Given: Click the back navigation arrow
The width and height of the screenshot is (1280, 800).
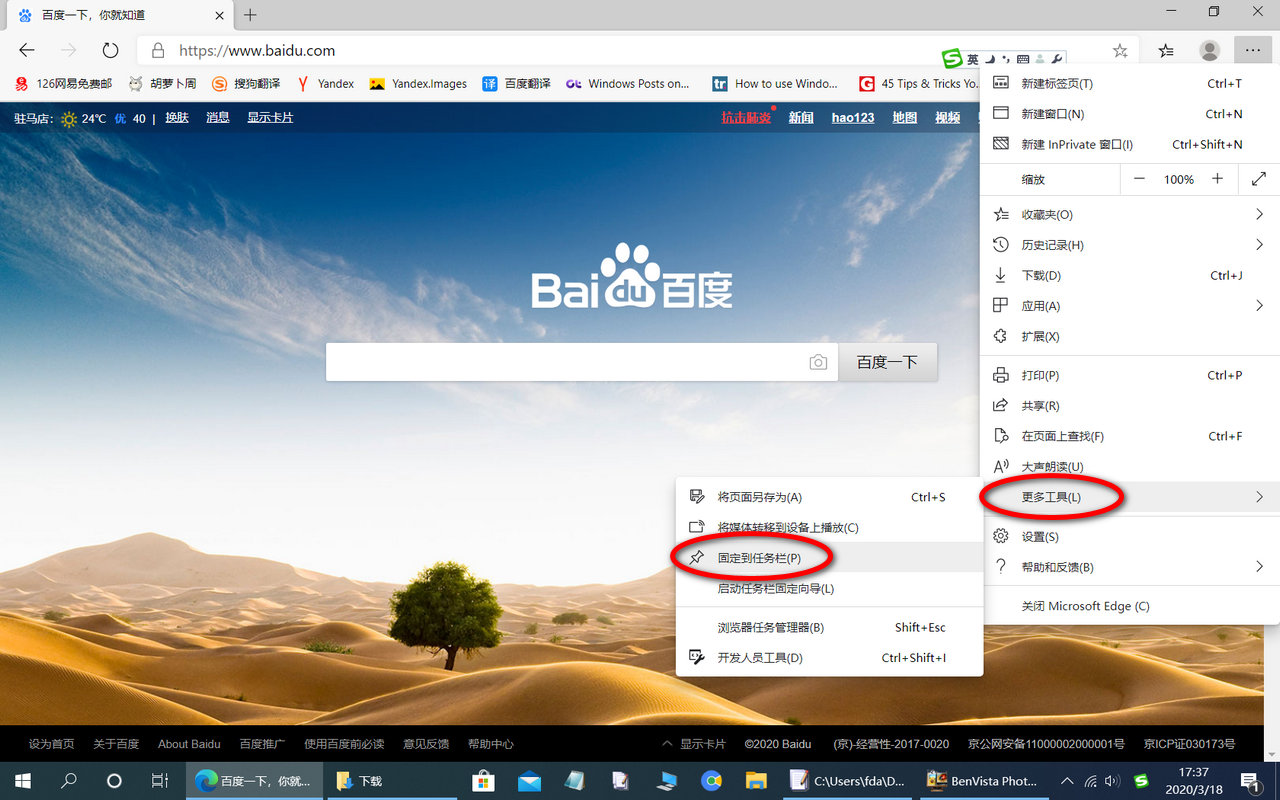Looking at the screenshot, I should [x=26, y=50].
